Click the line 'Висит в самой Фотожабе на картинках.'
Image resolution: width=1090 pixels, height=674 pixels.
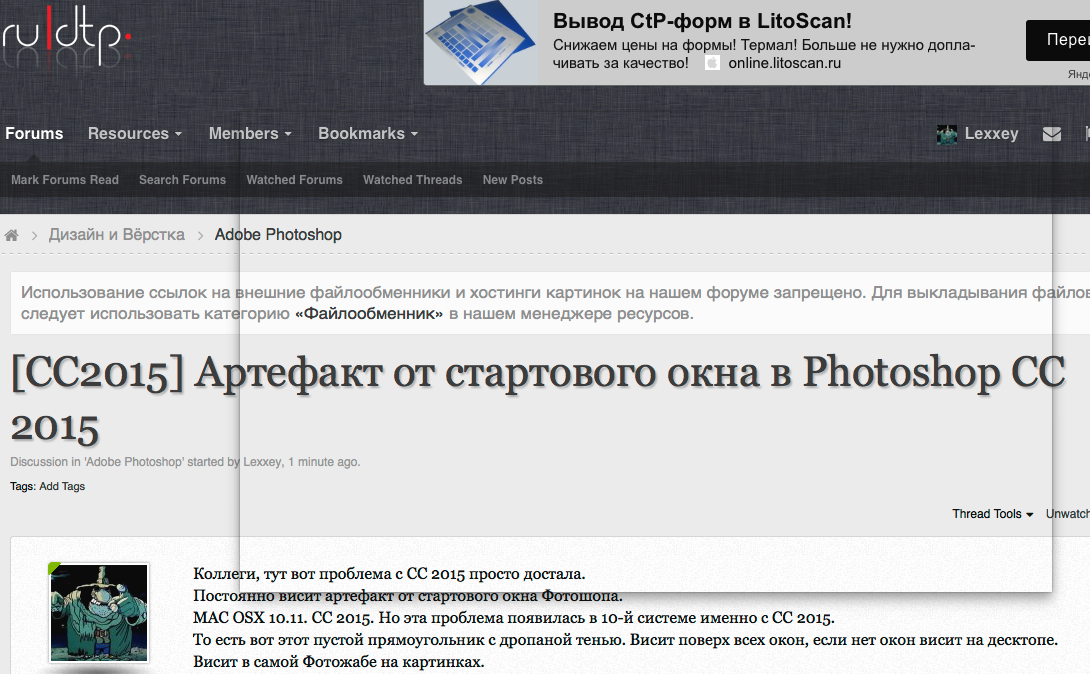(339, 661)
